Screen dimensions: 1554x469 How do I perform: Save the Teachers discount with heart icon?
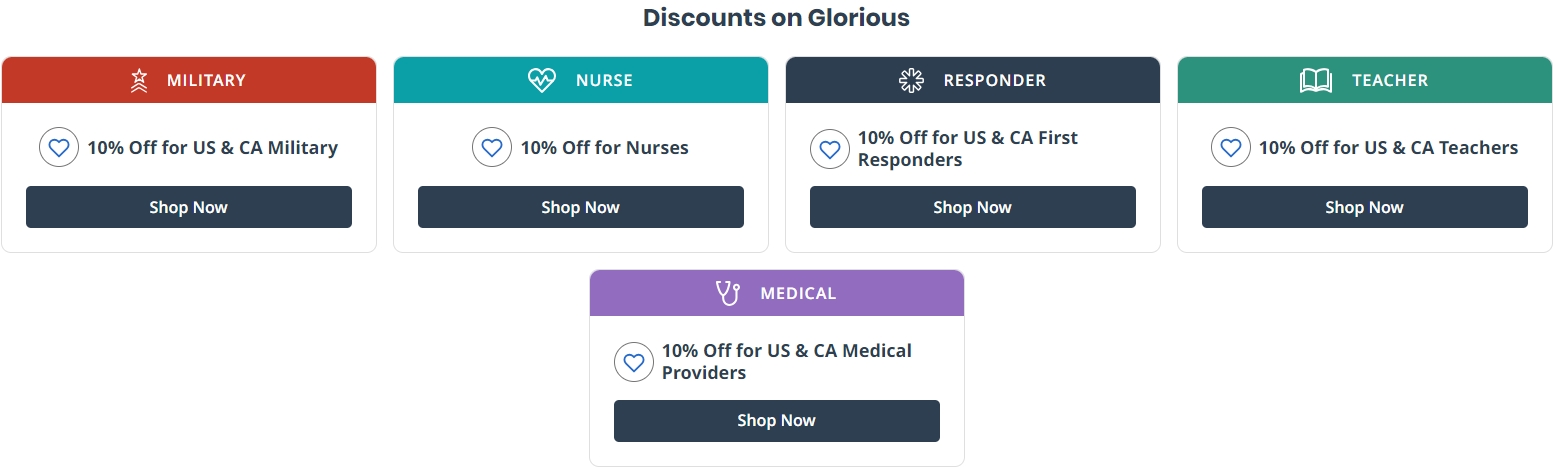pos(1230,148)
